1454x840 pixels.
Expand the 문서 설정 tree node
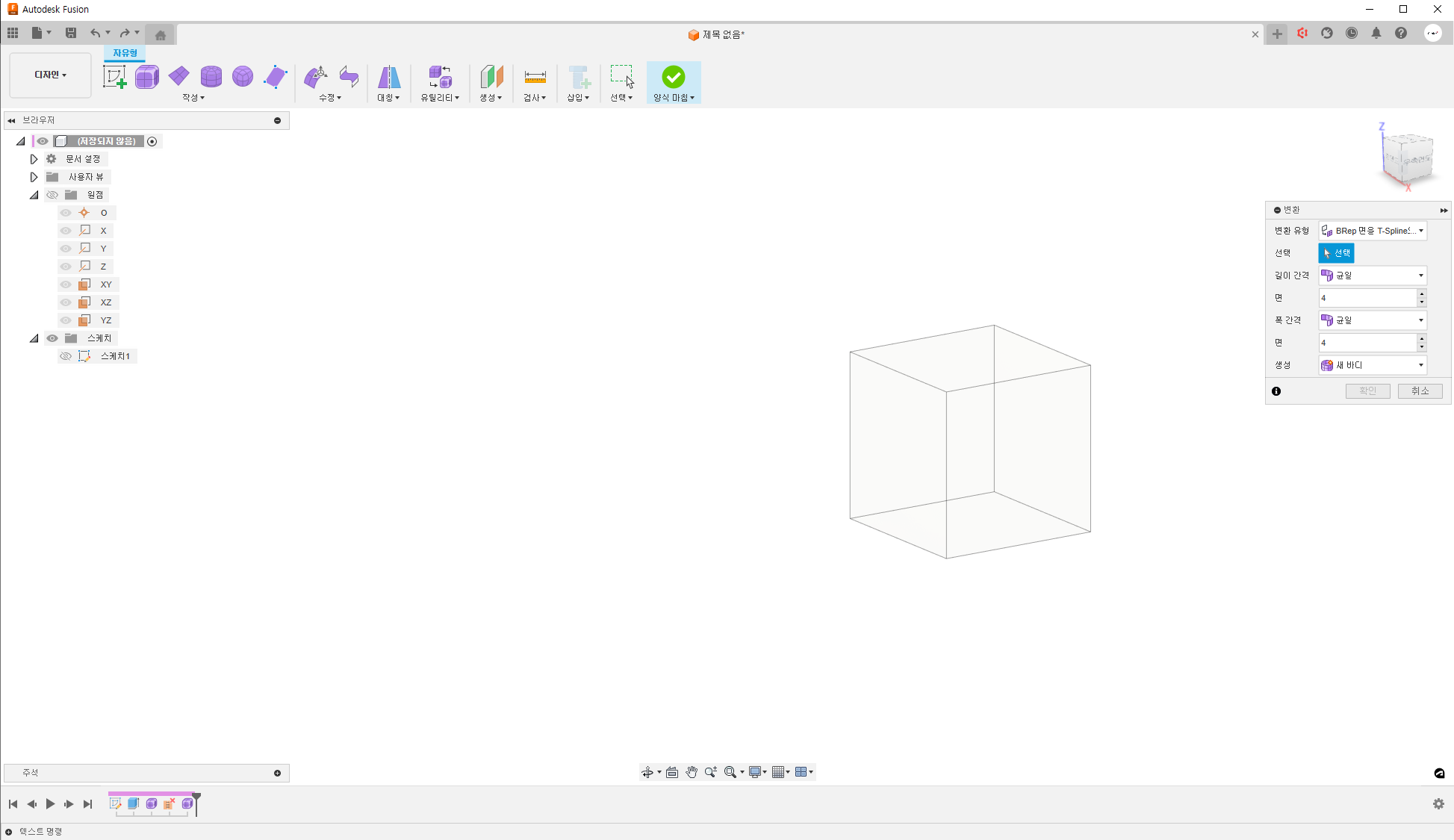34,159
